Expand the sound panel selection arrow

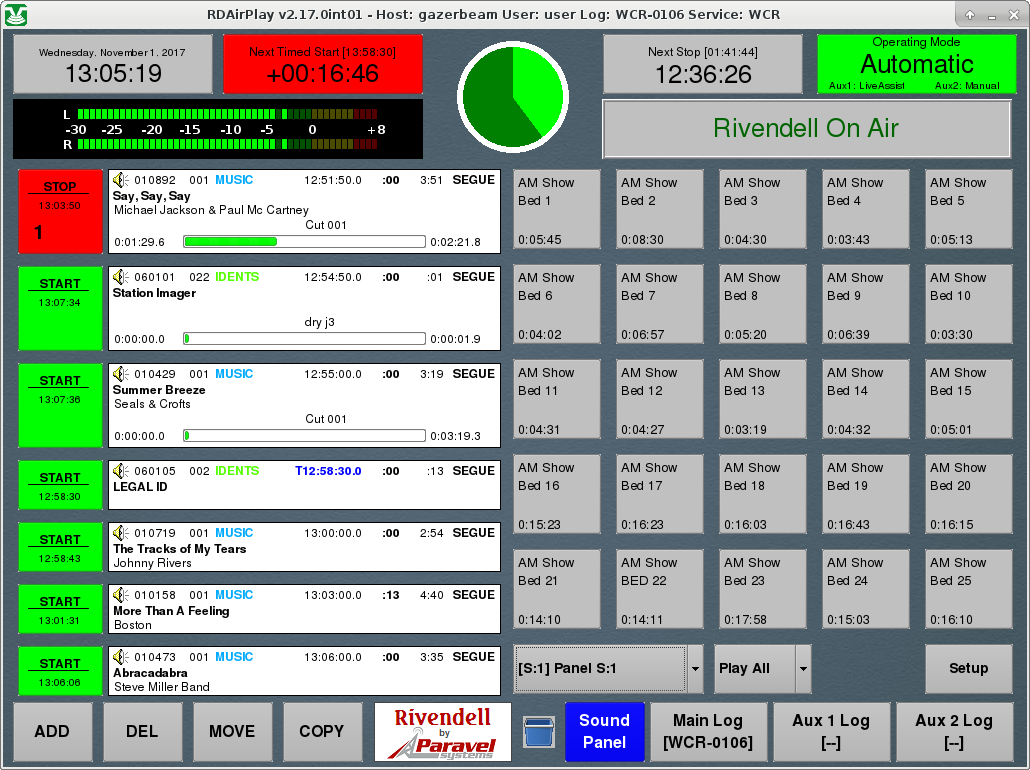tap(694, 668)
